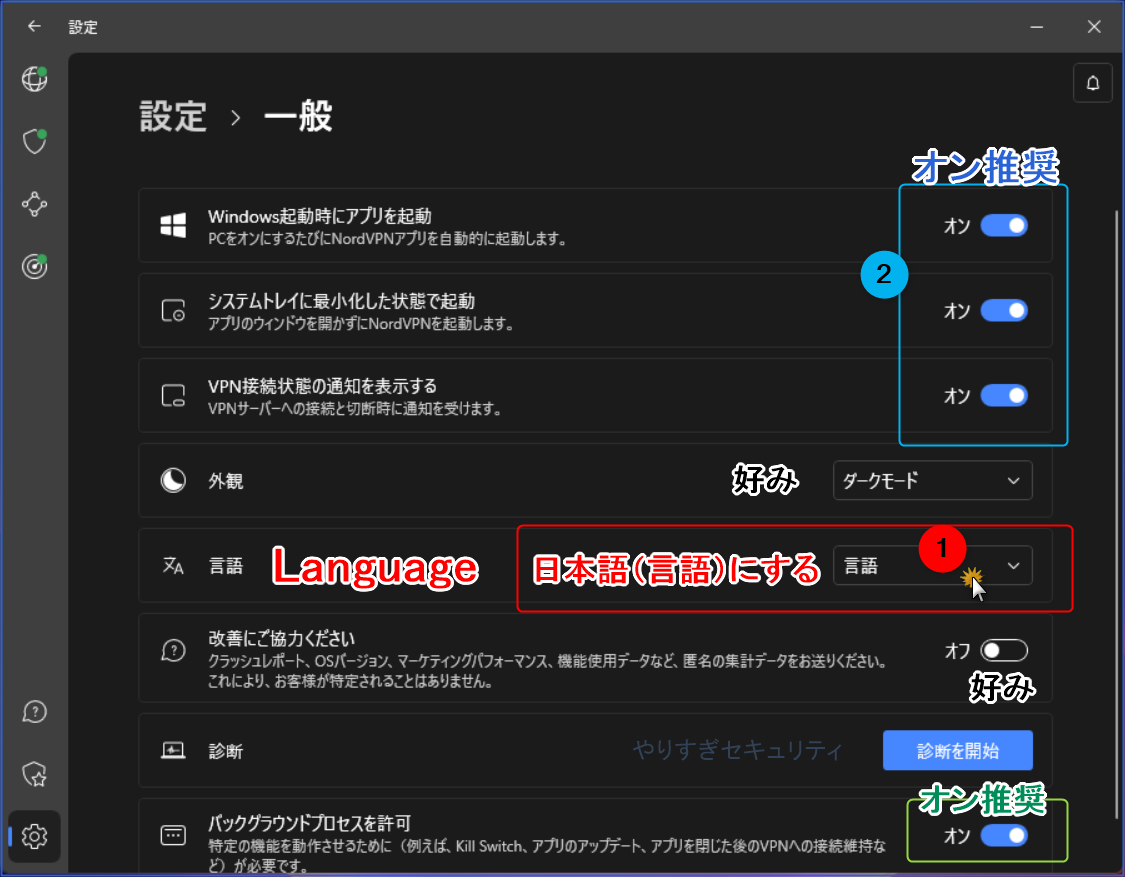Viewport: 1125px width, 877px height.
Task: Open the Meshnet nodes sidebar icon
Action: point(34,205)
